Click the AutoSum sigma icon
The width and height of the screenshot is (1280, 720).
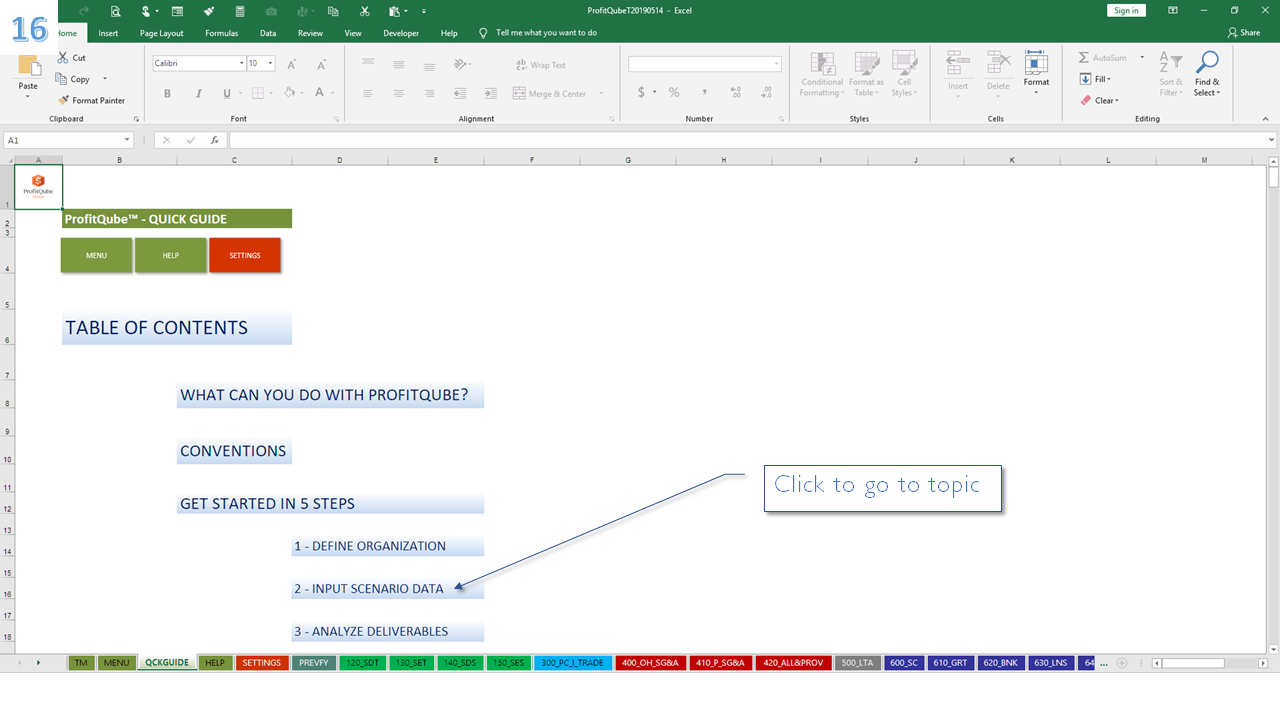(1083, 58)
